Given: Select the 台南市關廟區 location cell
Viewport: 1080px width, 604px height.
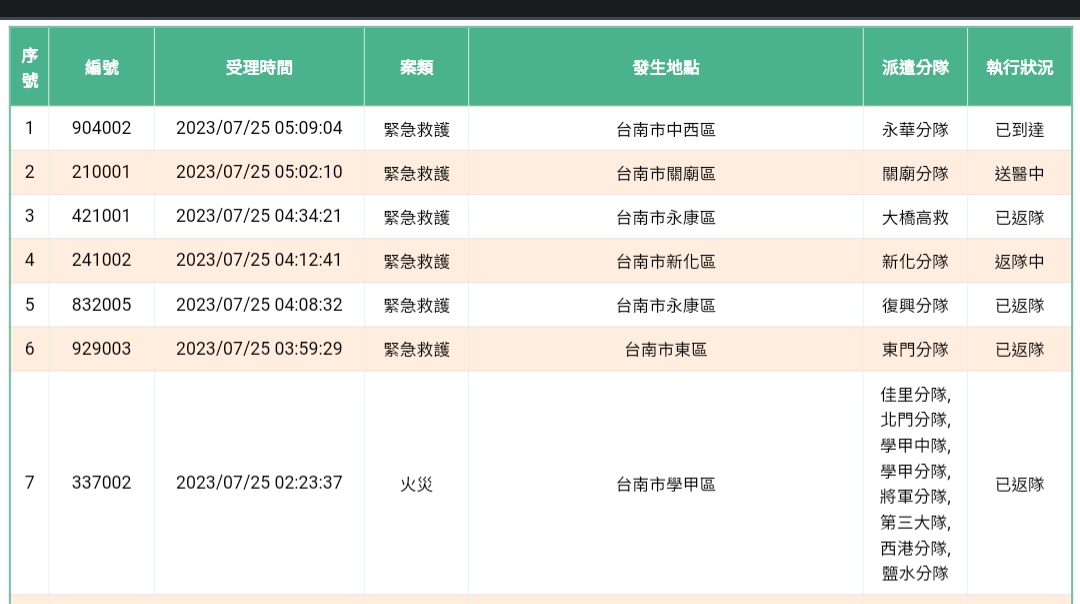Looking at the screenshot, I should point(666,173).
